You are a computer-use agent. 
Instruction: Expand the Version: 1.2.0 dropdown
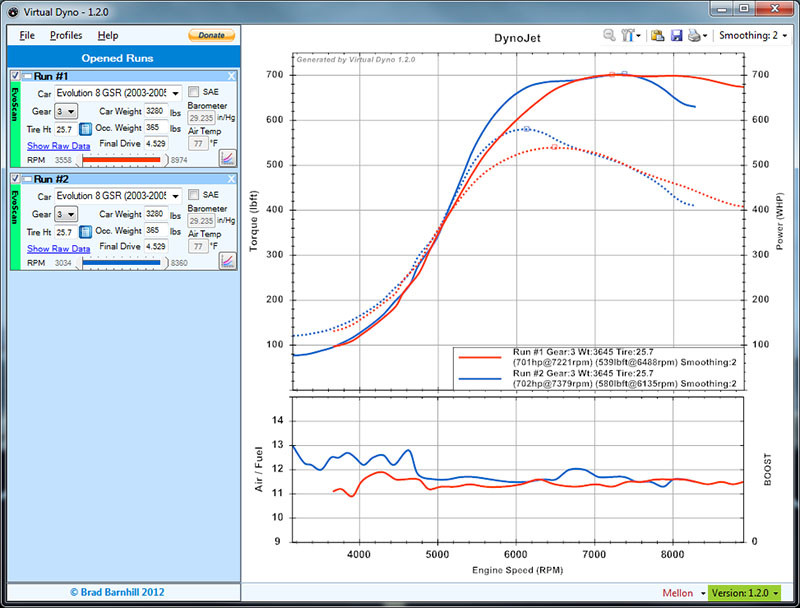744,593
